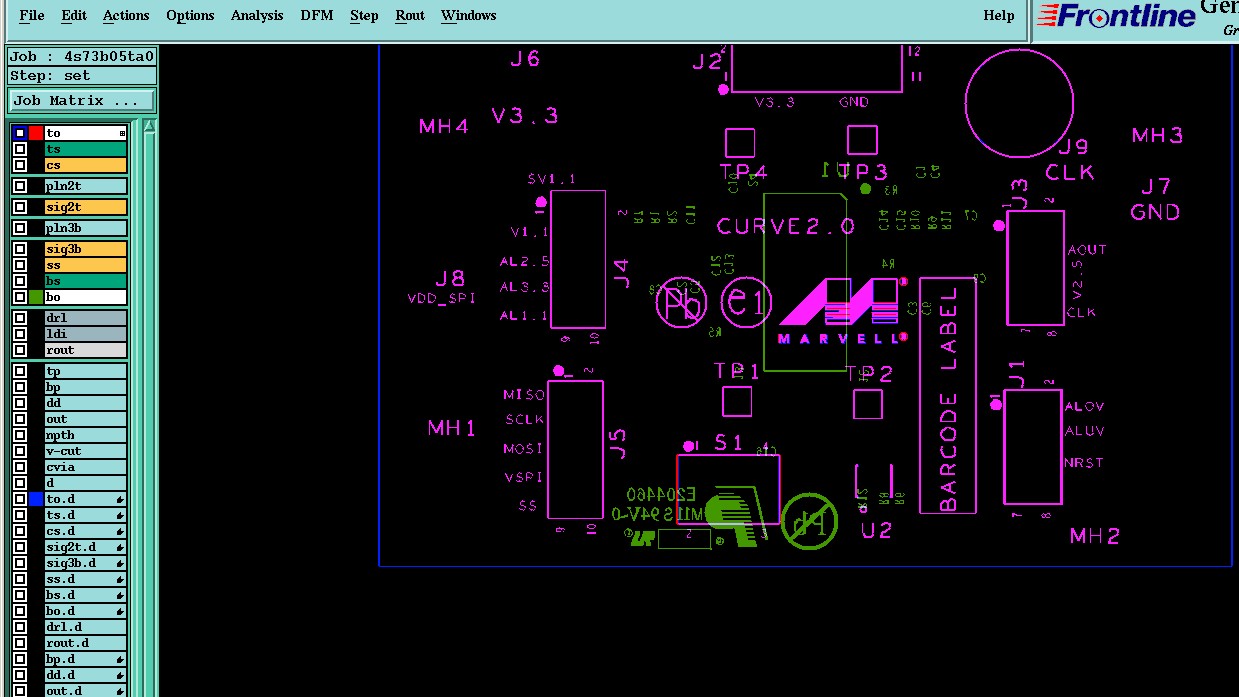1239x697 pixels.
Task: Select the green mirrored Pb-free symbol
Action: point(809,521)
